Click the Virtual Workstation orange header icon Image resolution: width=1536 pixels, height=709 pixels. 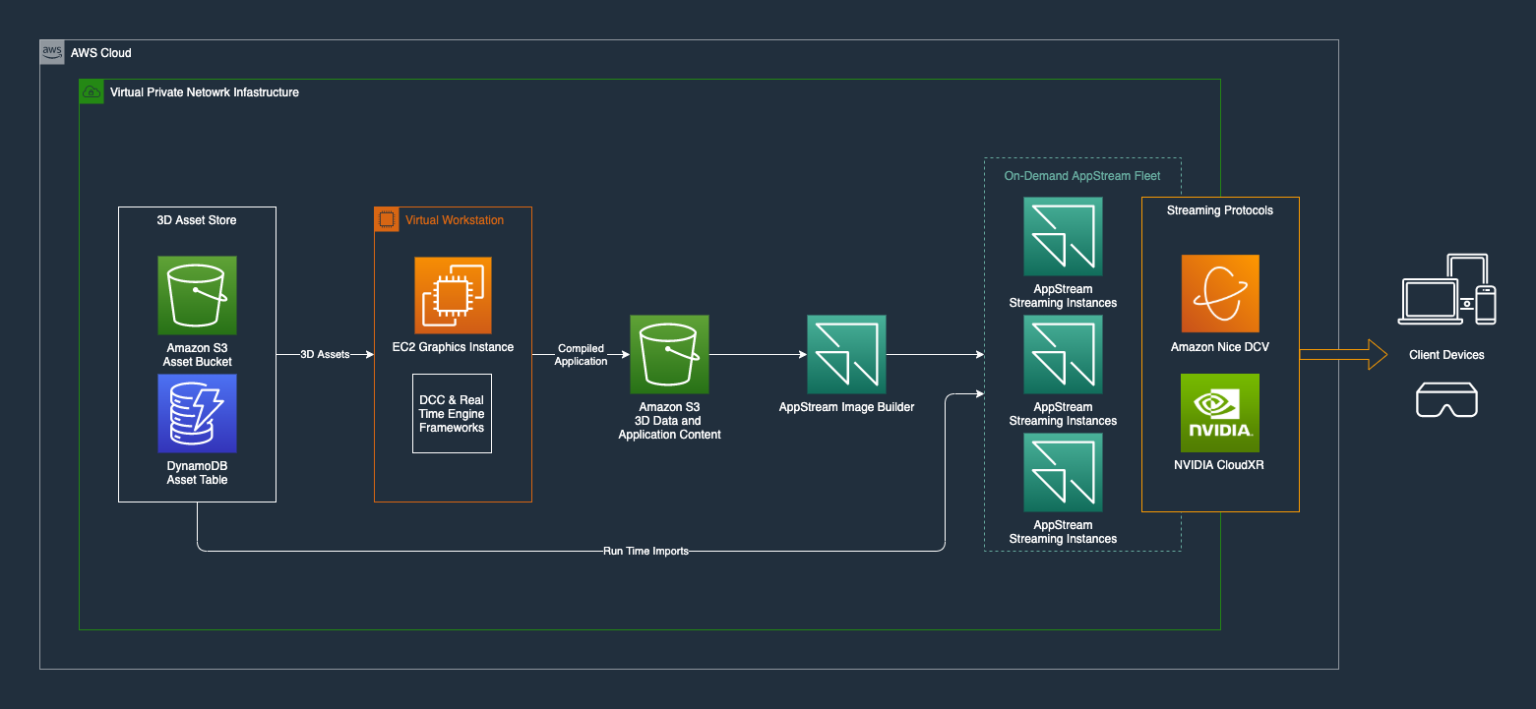387,219
